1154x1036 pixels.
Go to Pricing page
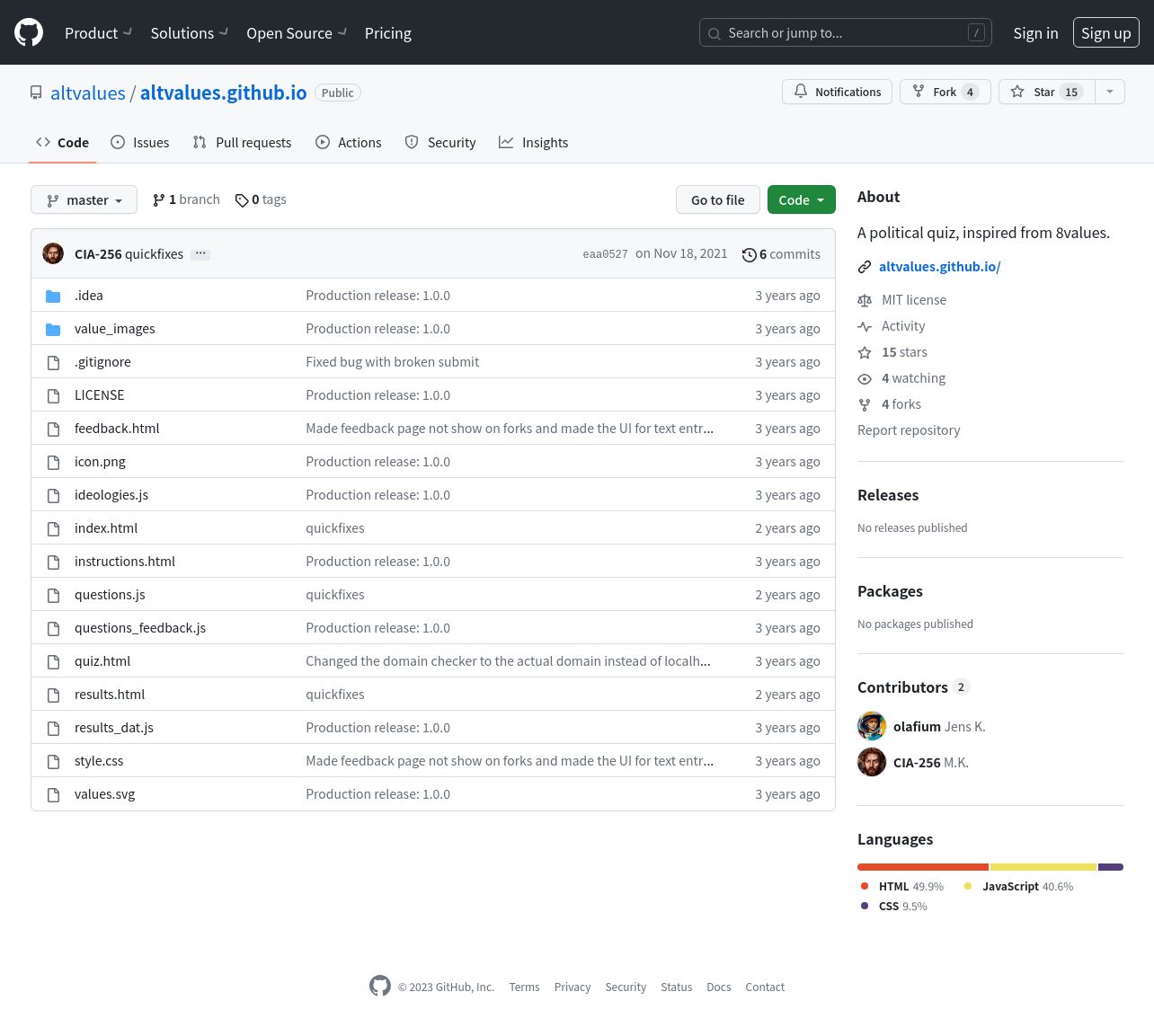388,33
